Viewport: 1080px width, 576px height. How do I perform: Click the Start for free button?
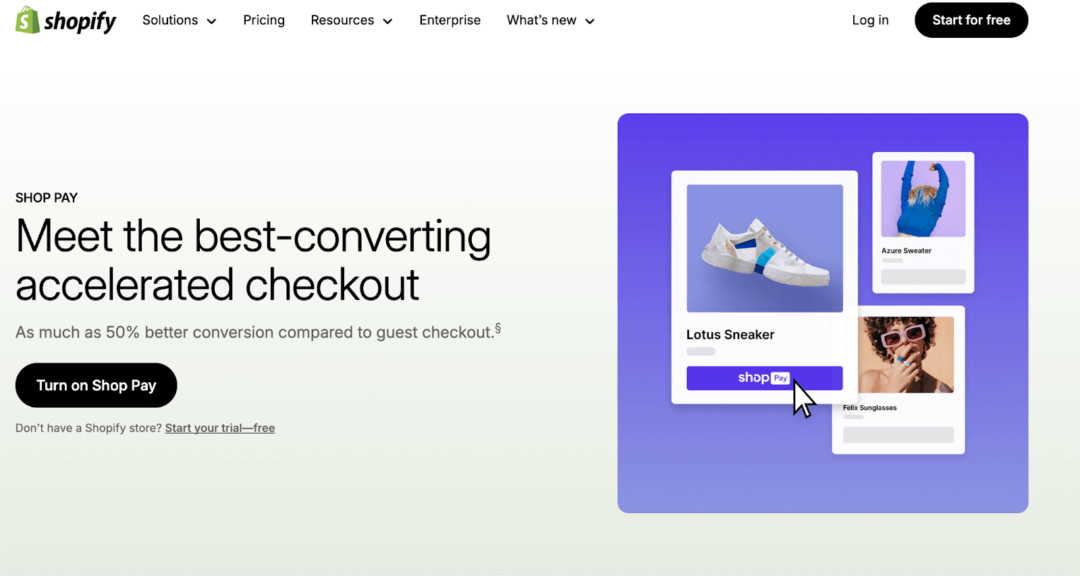pos(971,19)
